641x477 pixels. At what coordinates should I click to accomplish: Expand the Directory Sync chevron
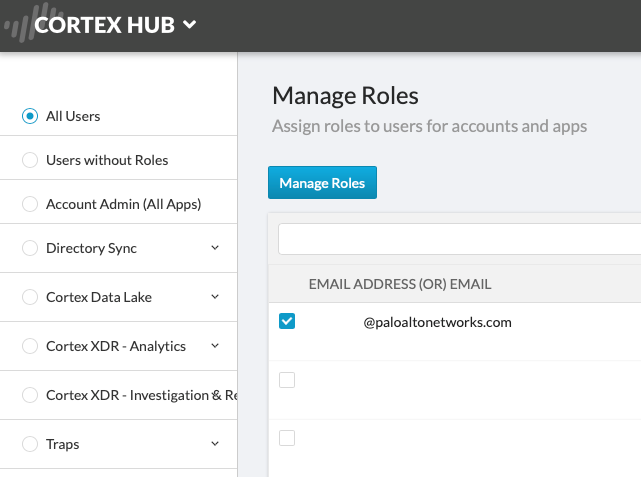pyautogui.click(x=215, y=248)
